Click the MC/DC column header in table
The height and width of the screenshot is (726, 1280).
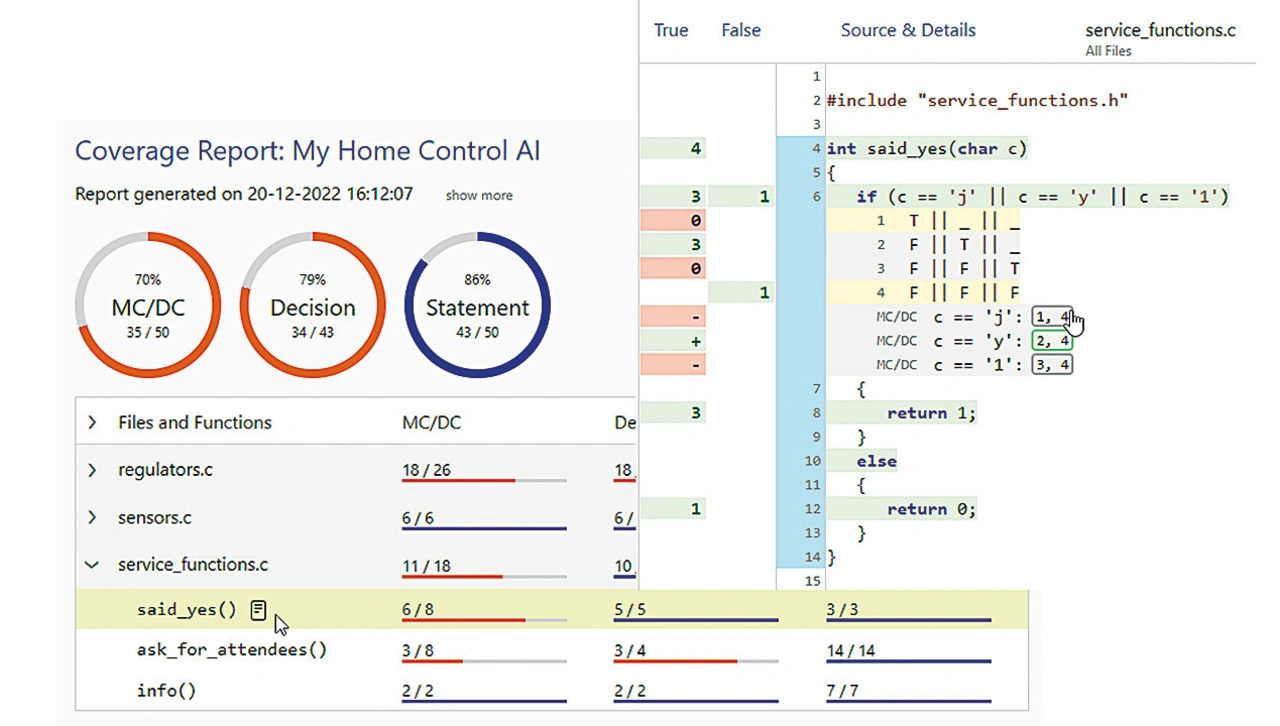pos(431,423)
